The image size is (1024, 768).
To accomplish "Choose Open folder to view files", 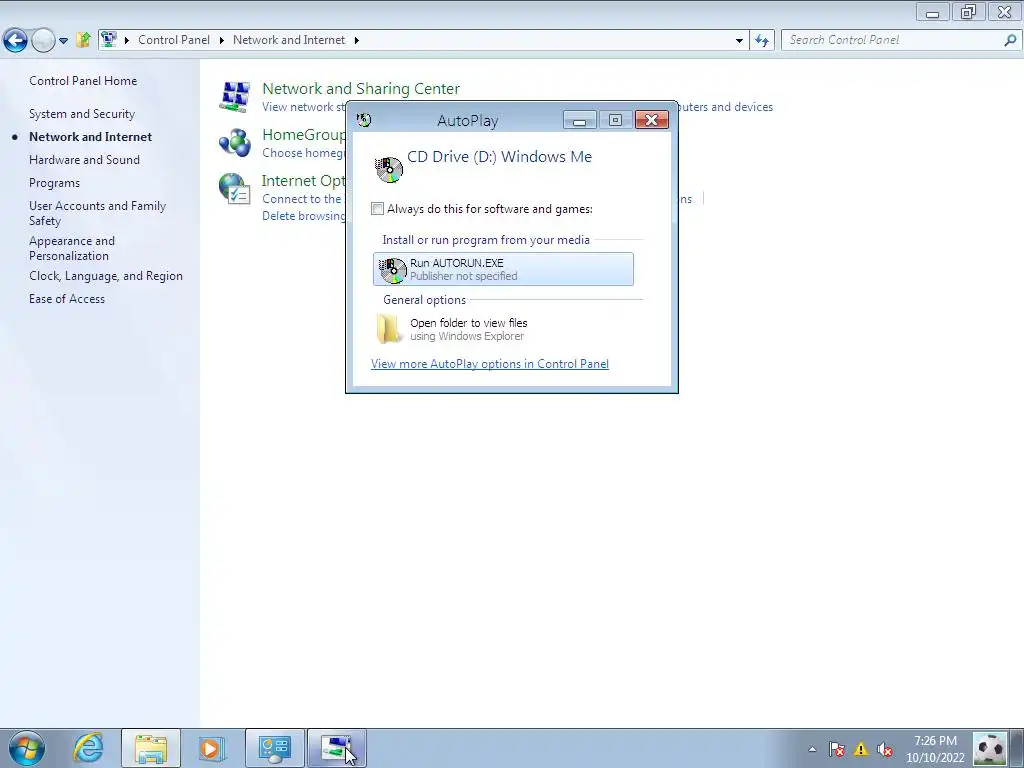I will coord(503,329).
